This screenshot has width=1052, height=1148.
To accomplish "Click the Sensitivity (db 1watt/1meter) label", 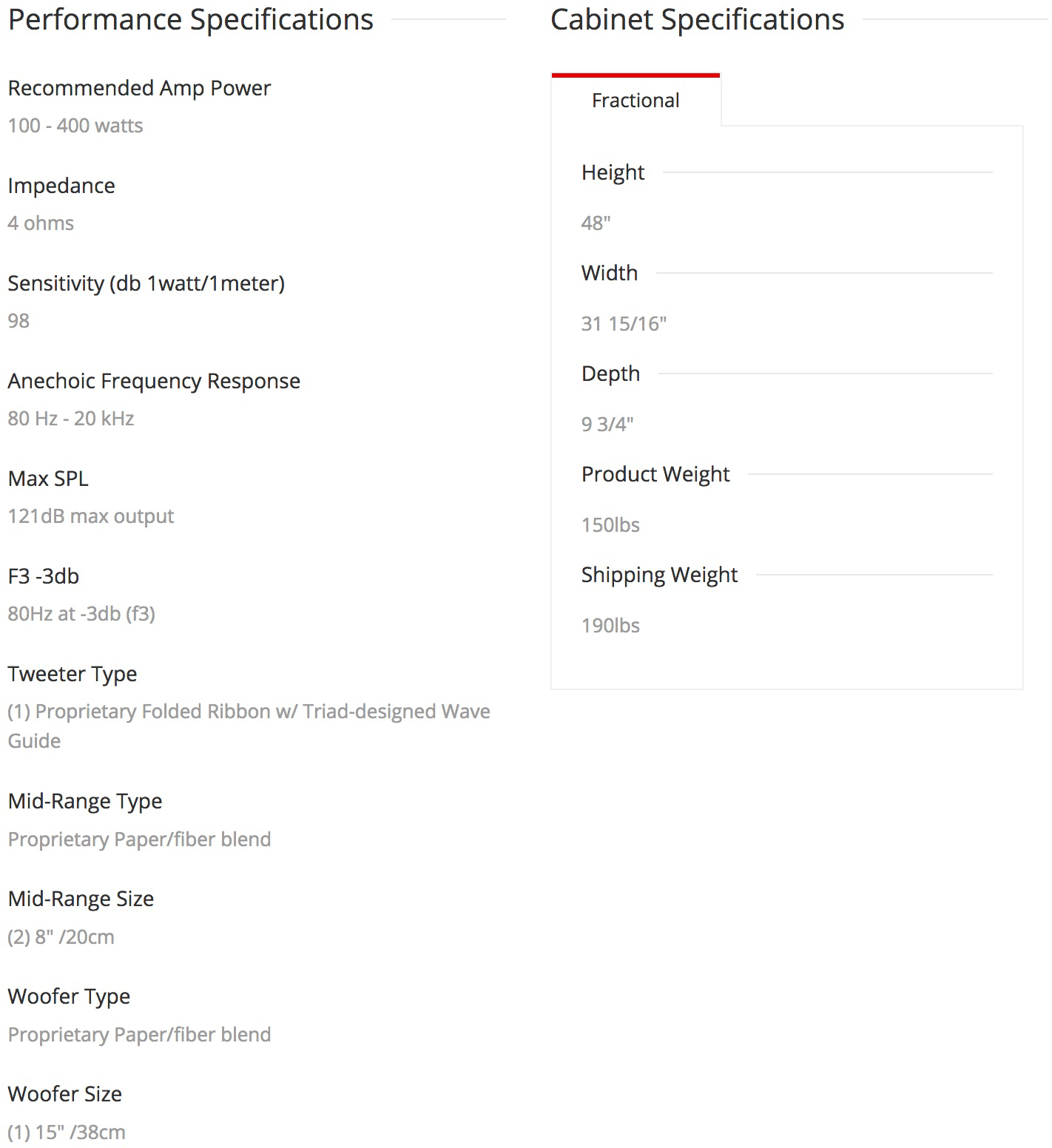I will pyautogui.click(x=146, y=283).
